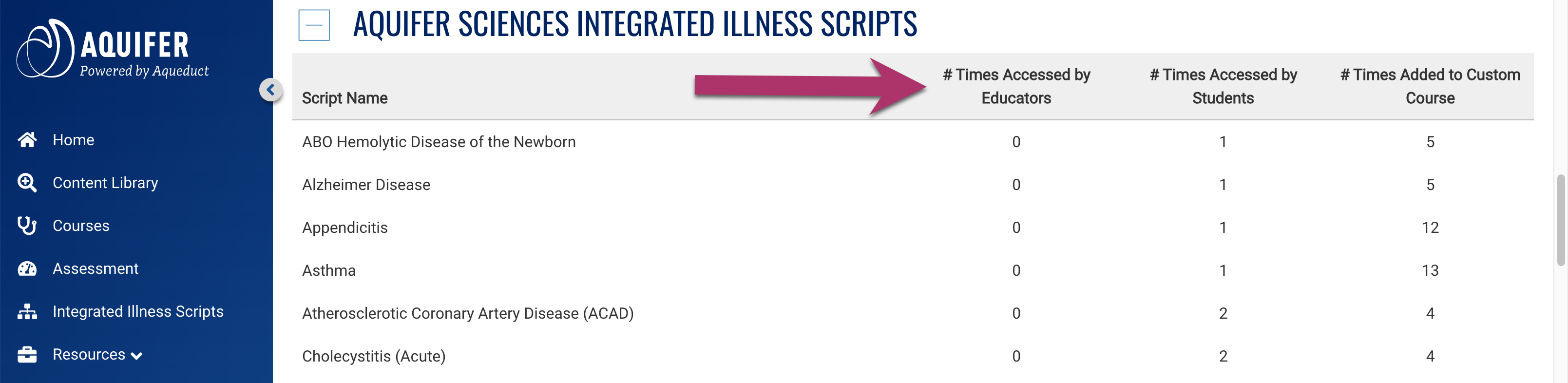Collapse the sidebar with the arrow button
Screen dimensions: 1568x383
[270, 90]
